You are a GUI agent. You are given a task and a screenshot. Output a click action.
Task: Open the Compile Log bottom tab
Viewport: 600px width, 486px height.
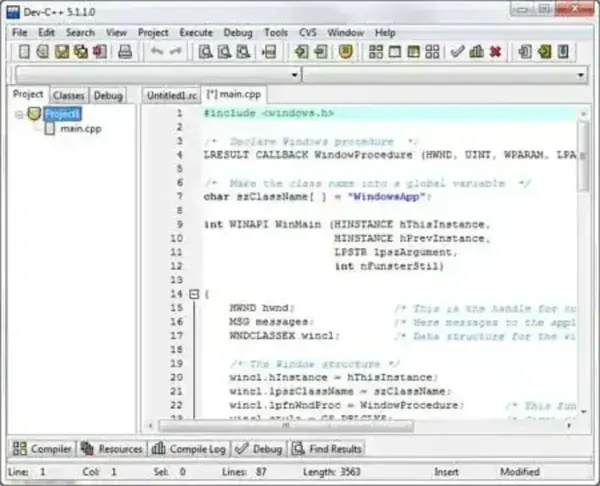189,448
